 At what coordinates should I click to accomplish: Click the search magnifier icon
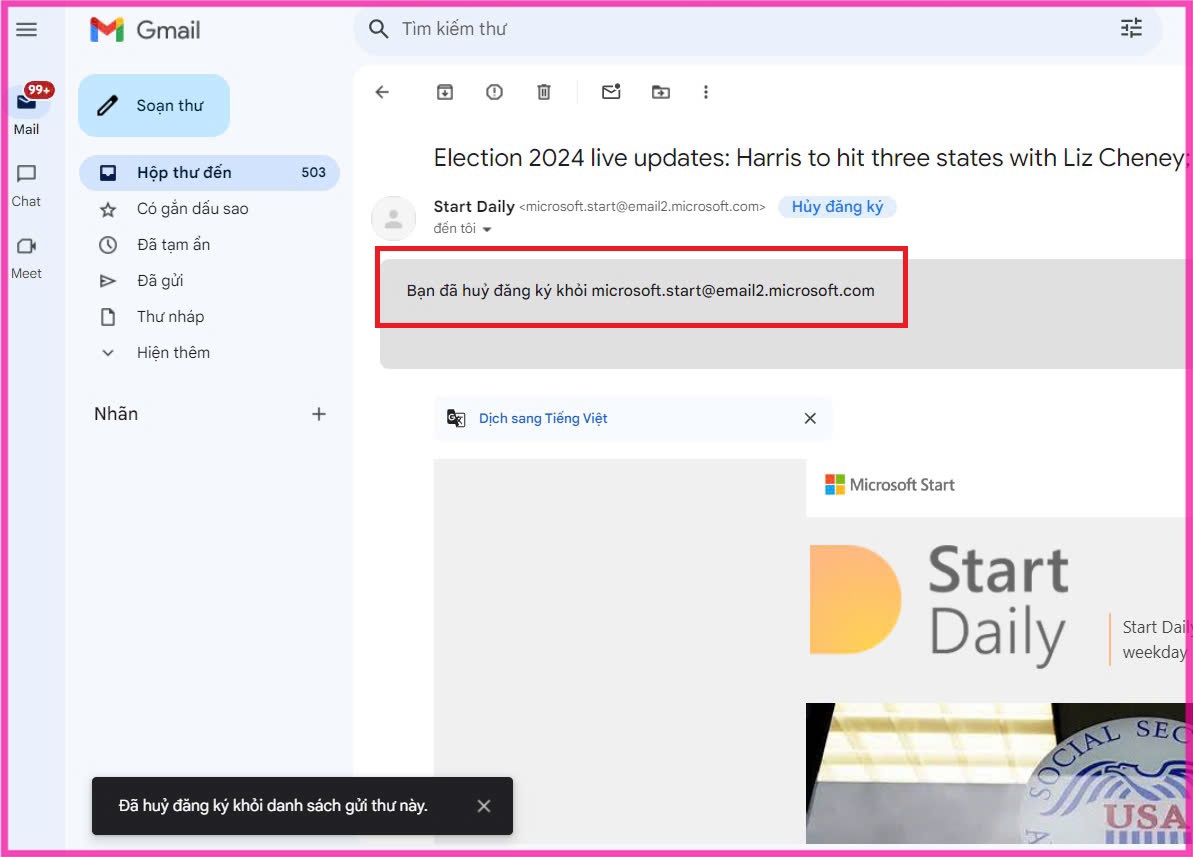pyautogui.click(x=378, y=29)
